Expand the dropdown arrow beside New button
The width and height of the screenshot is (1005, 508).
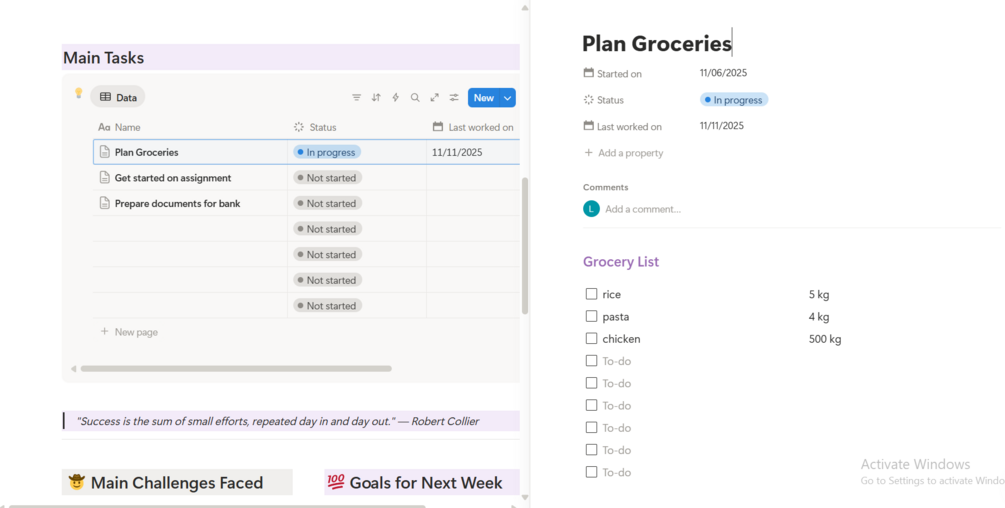coord(508,98)
